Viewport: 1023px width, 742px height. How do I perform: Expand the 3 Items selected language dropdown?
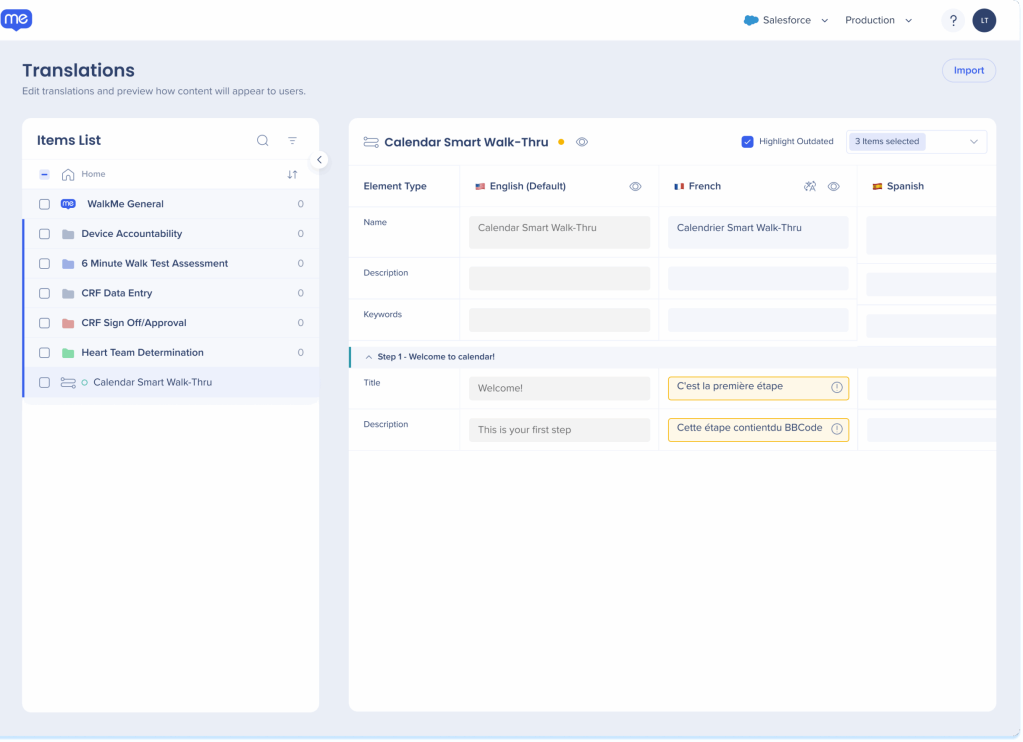point(916,142)
